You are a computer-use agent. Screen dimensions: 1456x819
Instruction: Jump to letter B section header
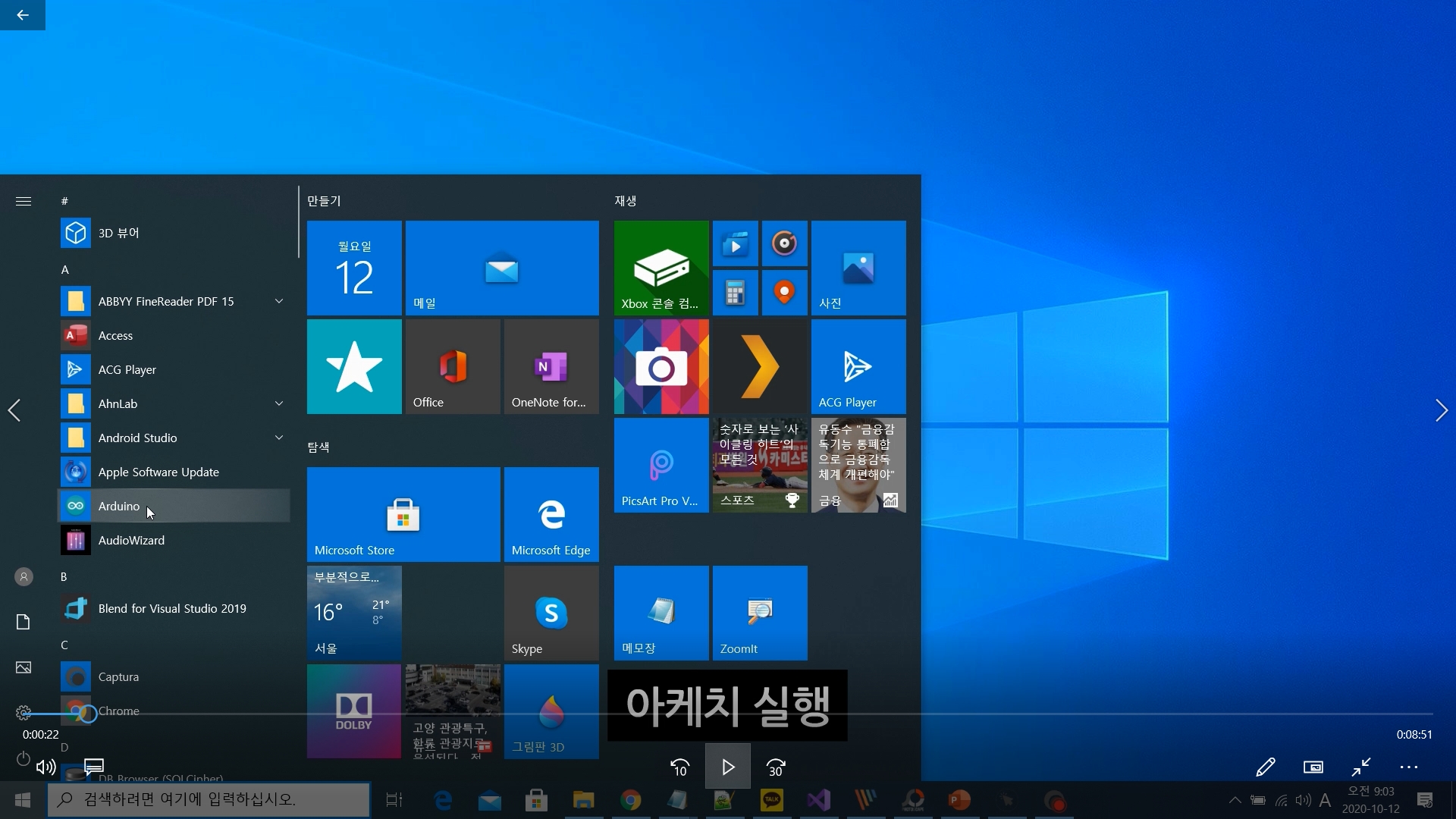64,576
